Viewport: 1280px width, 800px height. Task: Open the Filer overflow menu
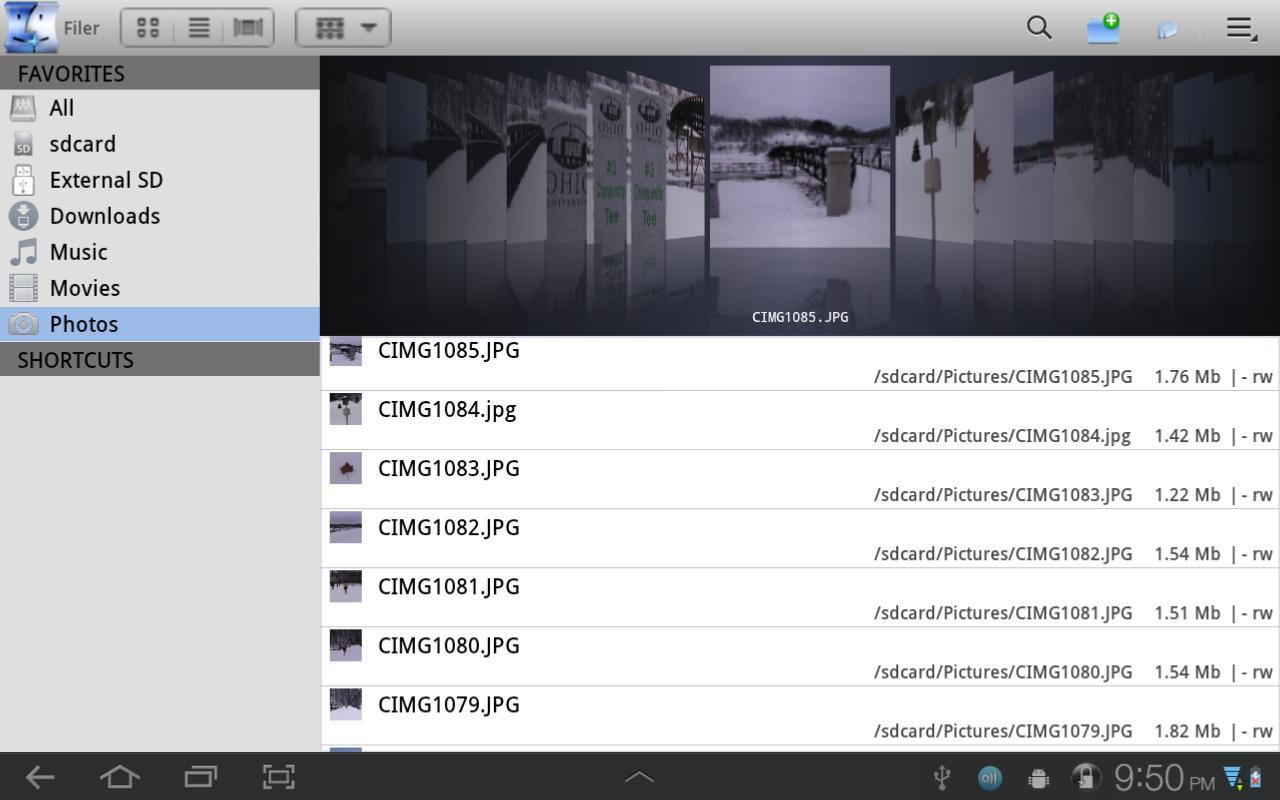pyautogui.click(x=1240, y=28)
